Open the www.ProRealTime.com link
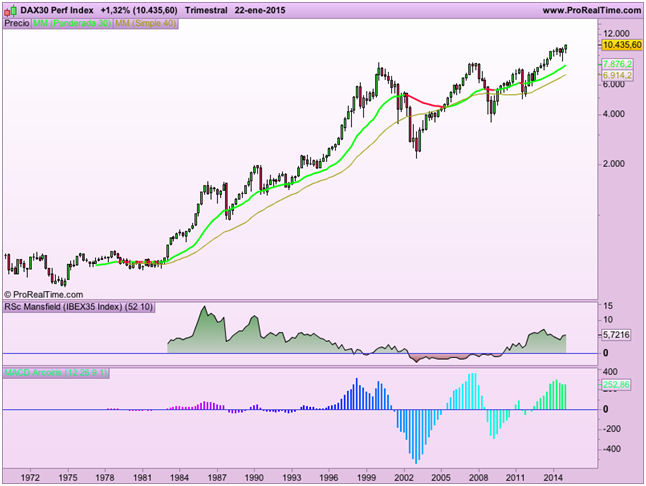The image size is (646, 486). point(592,10)
